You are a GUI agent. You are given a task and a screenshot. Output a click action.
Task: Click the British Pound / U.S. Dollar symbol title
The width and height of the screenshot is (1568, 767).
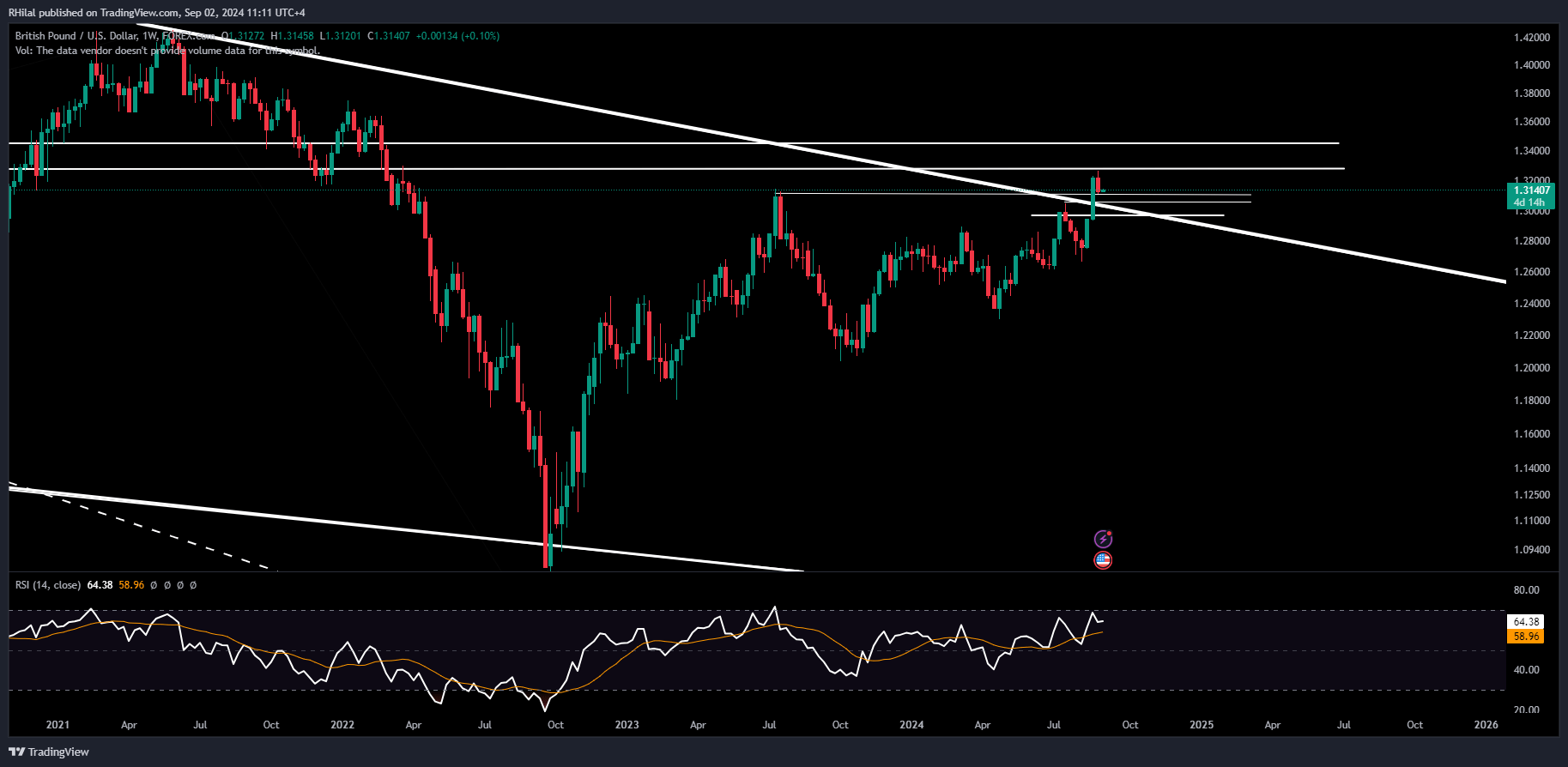pyautogui.click(x=76, y=36)
